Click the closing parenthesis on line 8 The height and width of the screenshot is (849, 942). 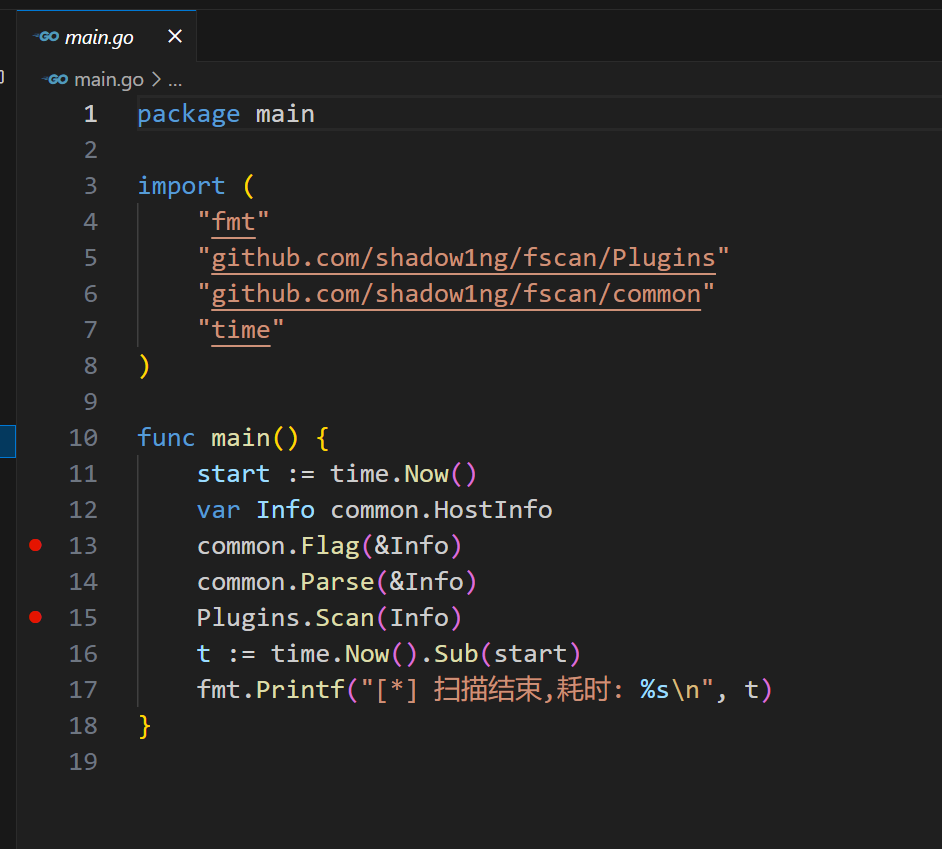(144, 366)
